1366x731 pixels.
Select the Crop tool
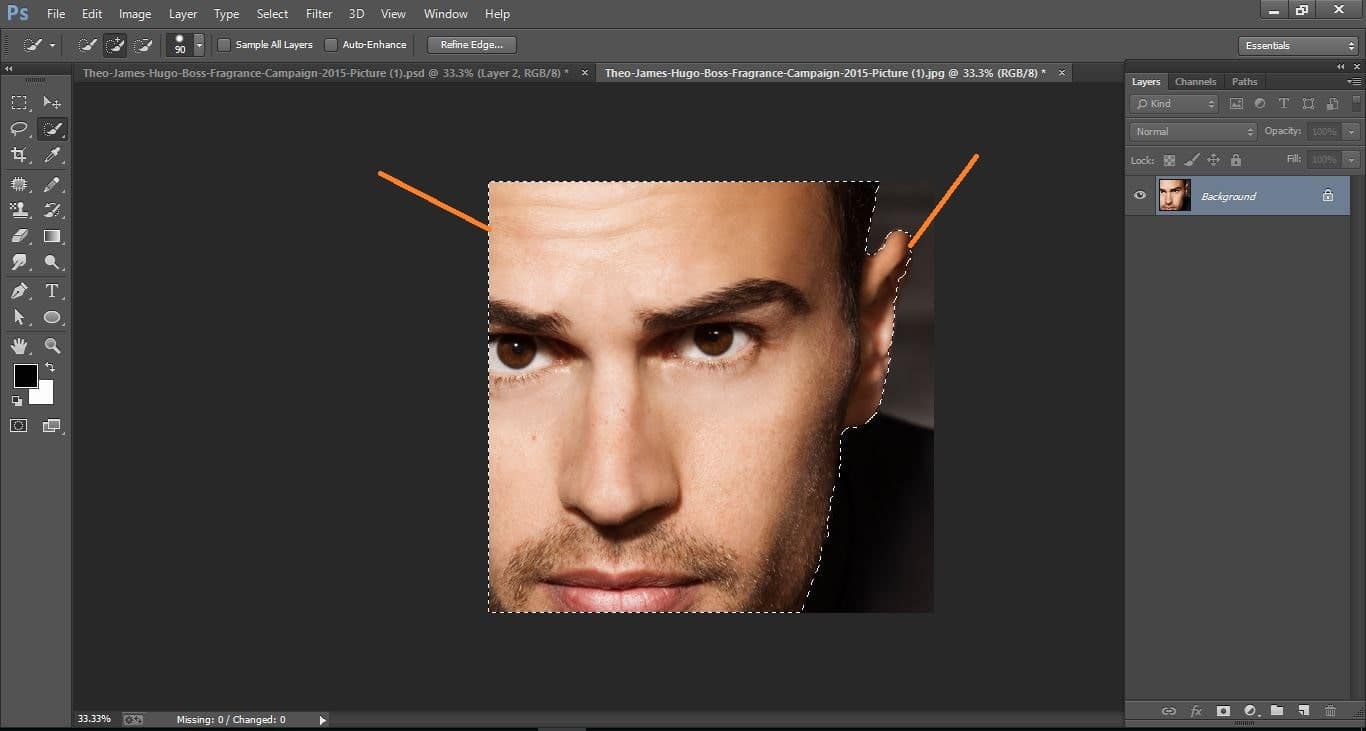20,155
